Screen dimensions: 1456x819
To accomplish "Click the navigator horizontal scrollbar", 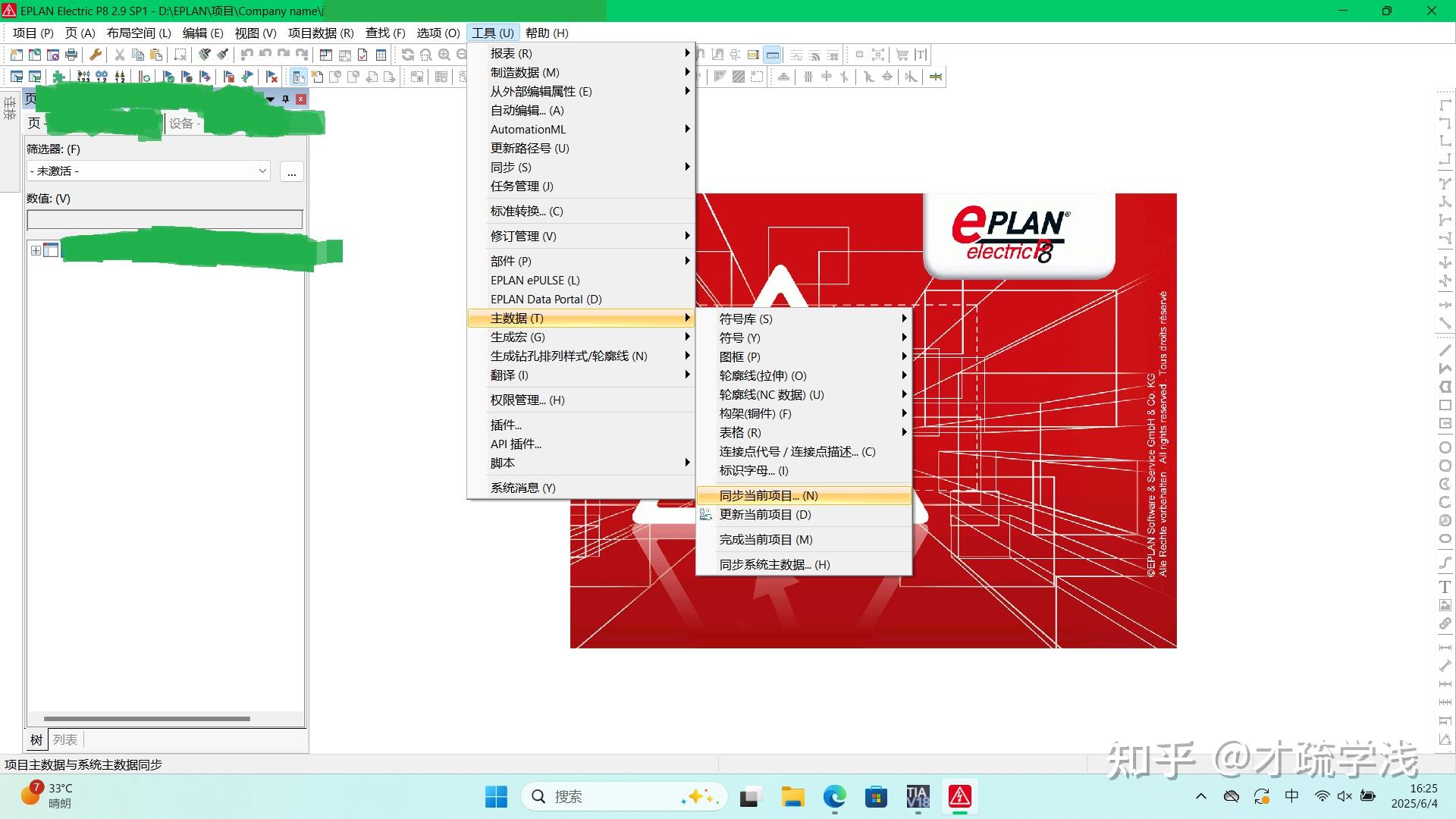I will [147, 718].
